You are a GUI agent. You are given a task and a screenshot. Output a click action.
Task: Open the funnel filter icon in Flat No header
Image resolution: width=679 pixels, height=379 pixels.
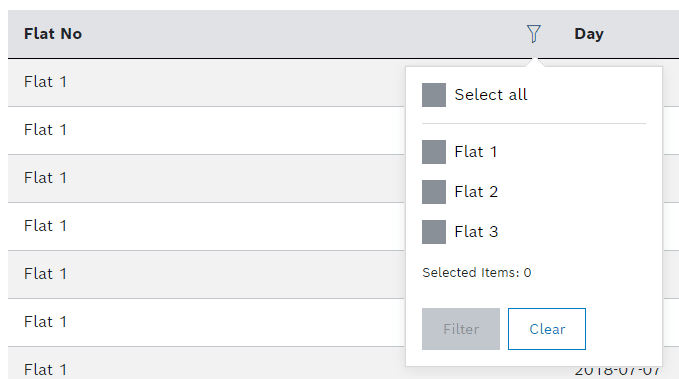[534, 34]
